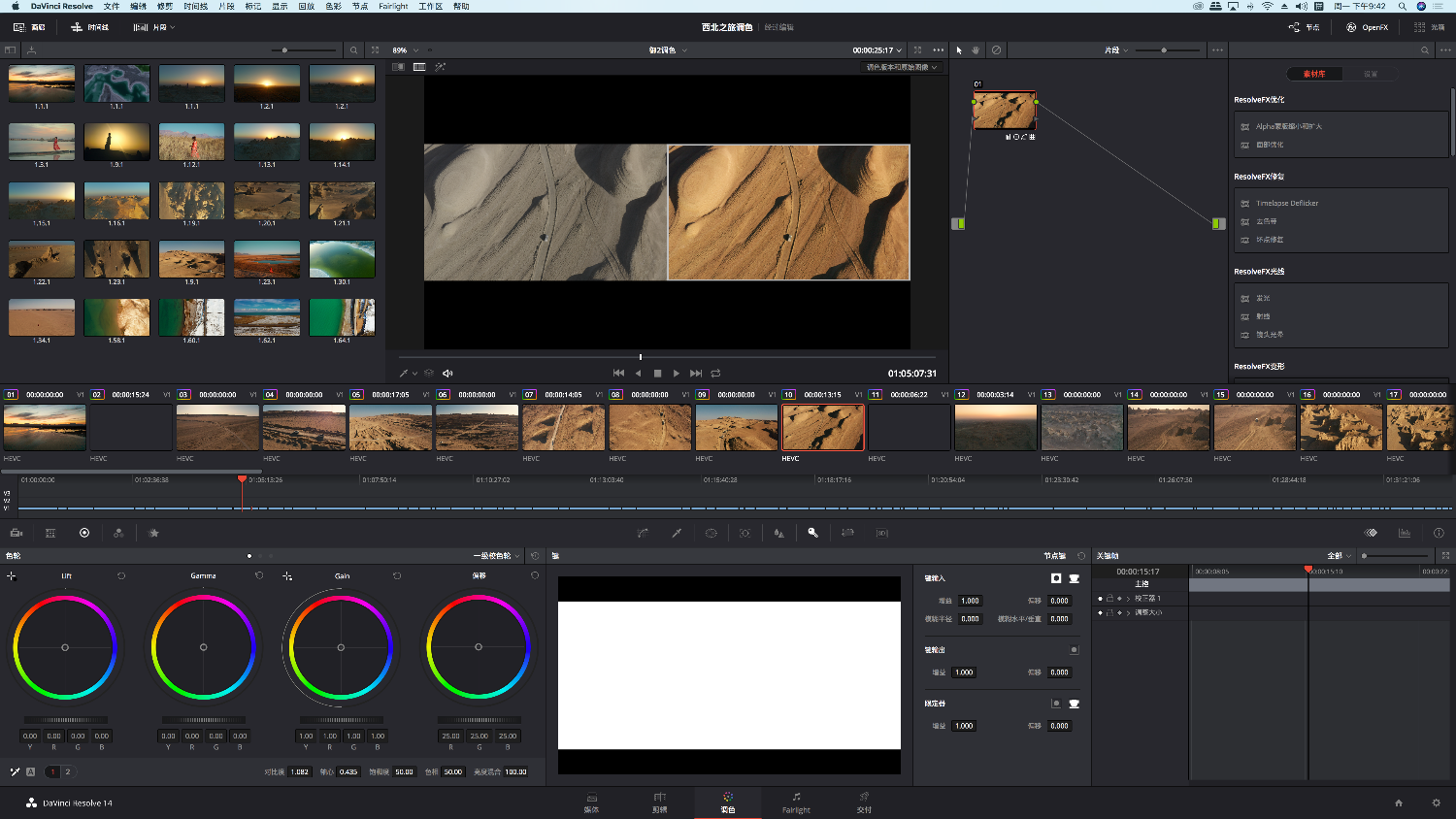Screen dimensions: 1456x819
Task: Play forward in the viewer
Action: [677, 374]
